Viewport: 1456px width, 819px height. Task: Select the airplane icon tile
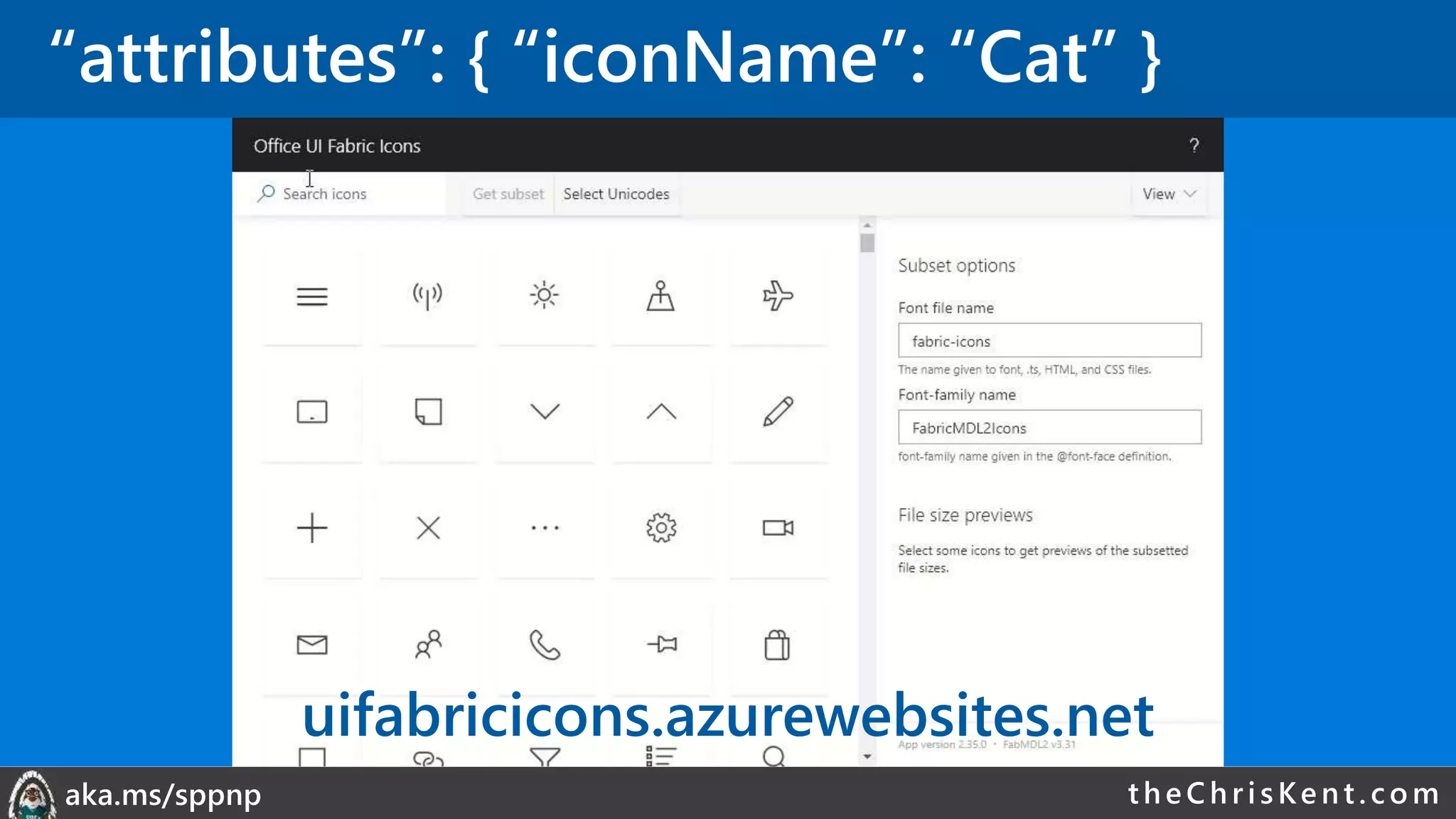coord(777,296)
